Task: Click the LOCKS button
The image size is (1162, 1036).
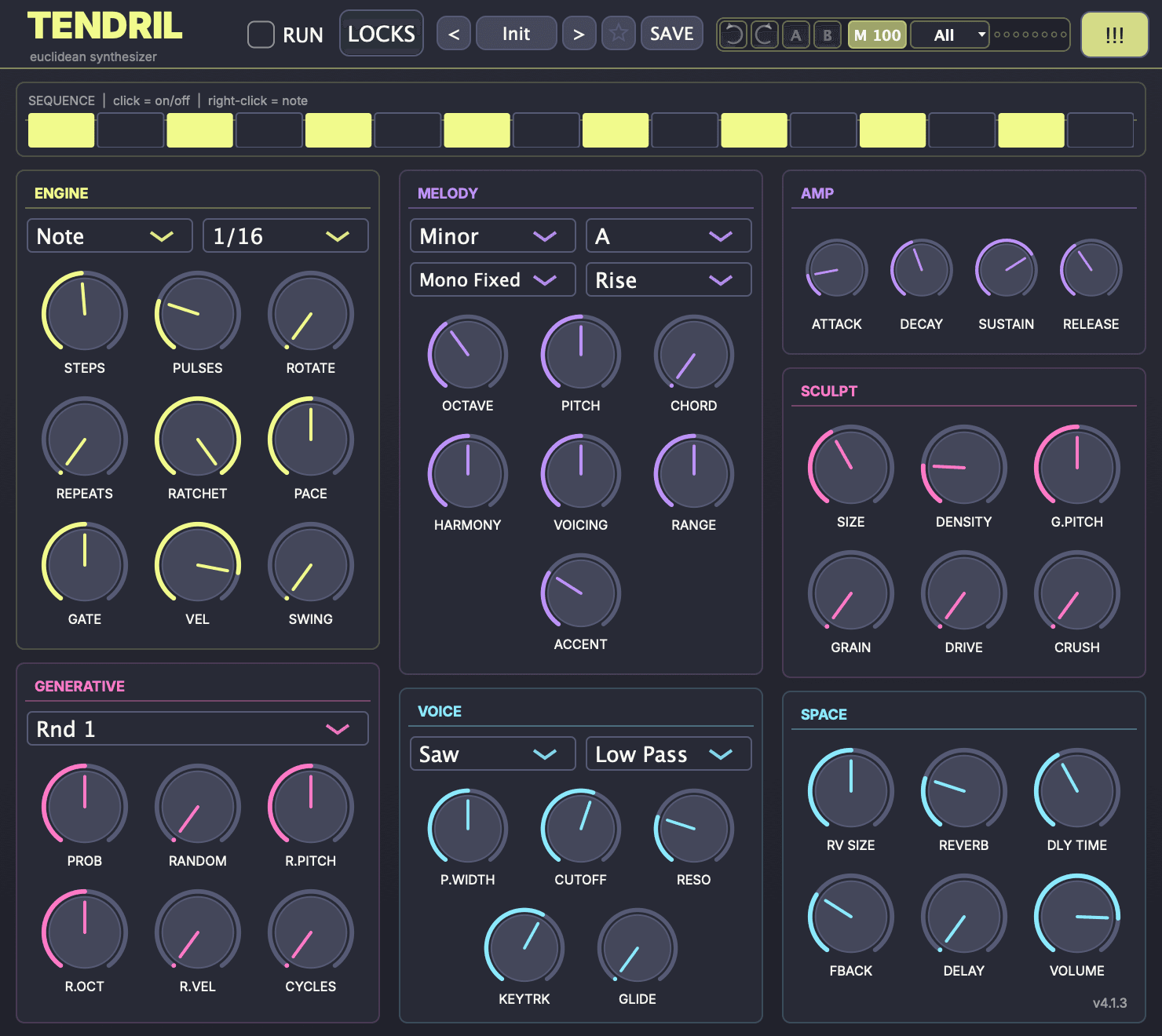Action: pos(382,34)
